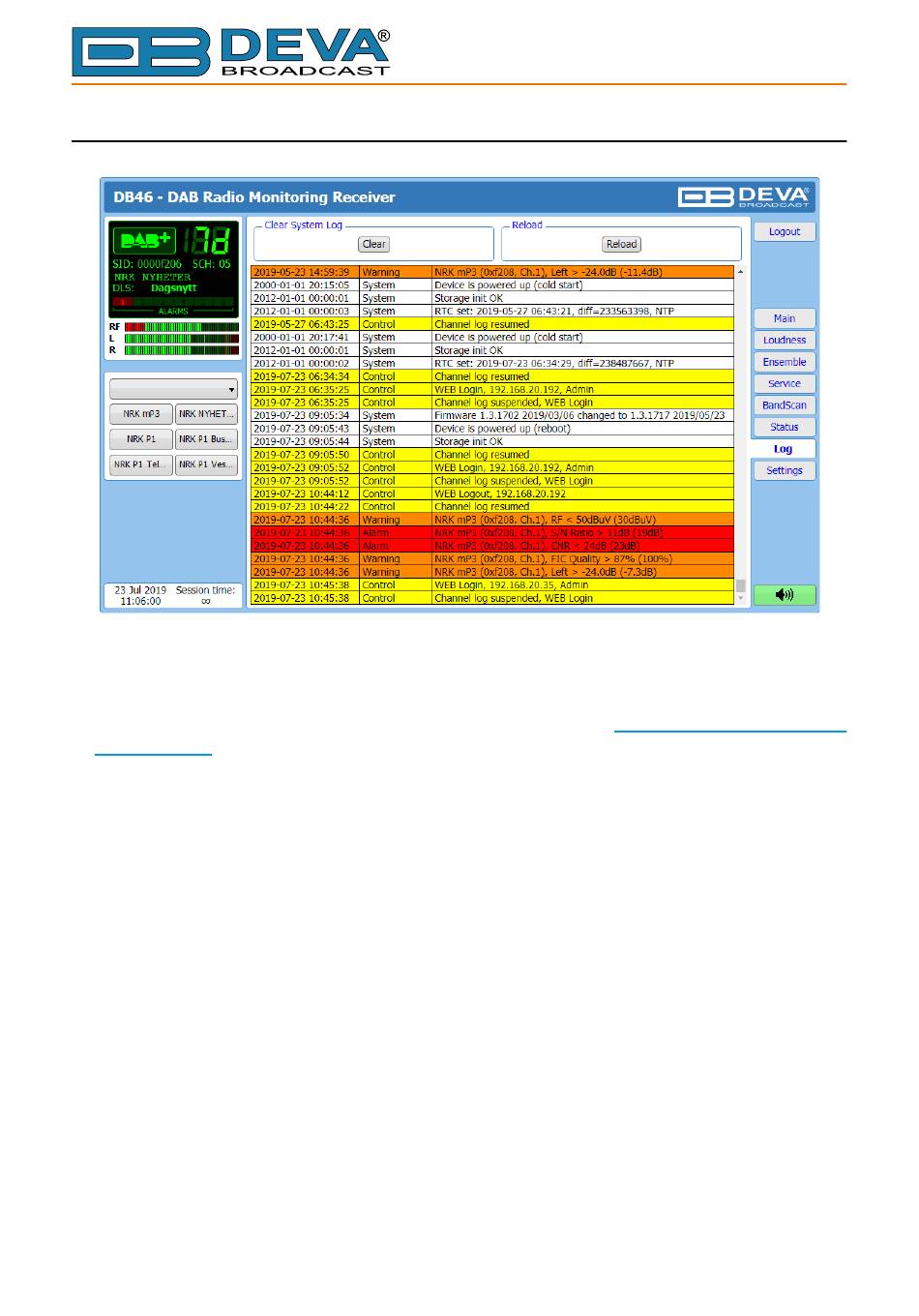919x1316 pixels.
Task: Click the 'Dagsnytt' DLS text
Action: click(x=174, y=288)
